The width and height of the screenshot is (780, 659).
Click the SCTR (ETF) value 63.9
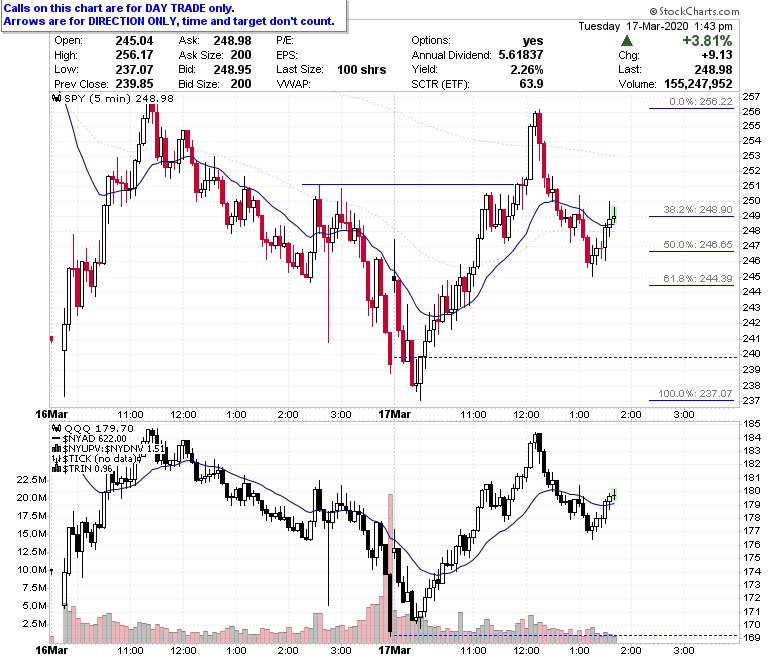[x=531, y=84]
